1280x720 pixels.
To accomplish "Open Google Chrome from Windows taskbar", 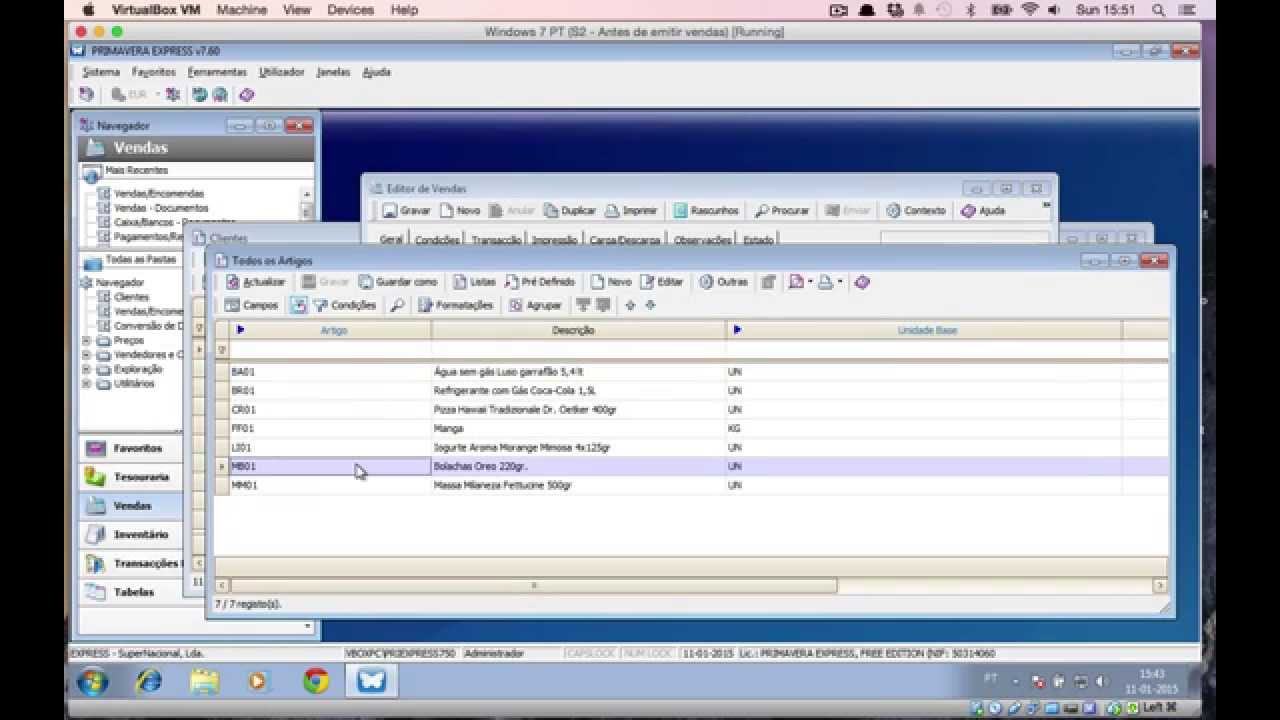I will coord(316,681).
